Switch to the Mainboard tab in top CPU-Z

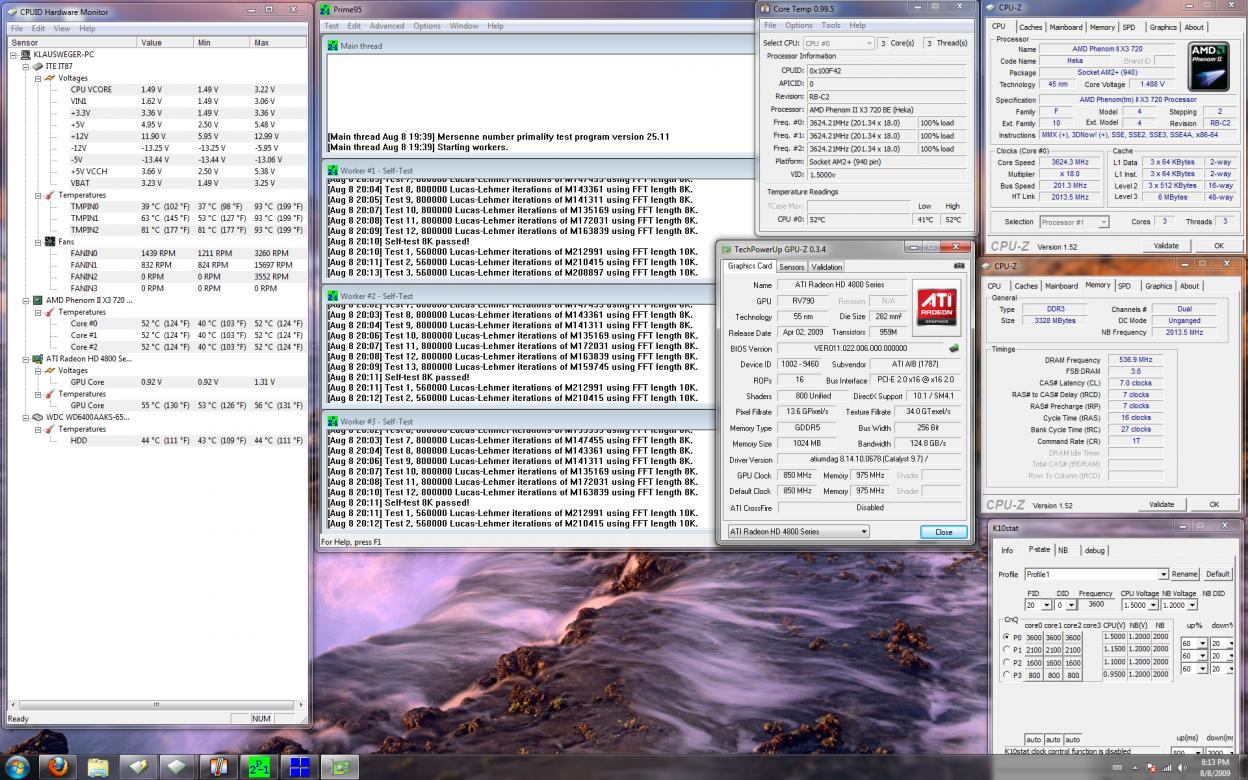[x=1065, y=28]
